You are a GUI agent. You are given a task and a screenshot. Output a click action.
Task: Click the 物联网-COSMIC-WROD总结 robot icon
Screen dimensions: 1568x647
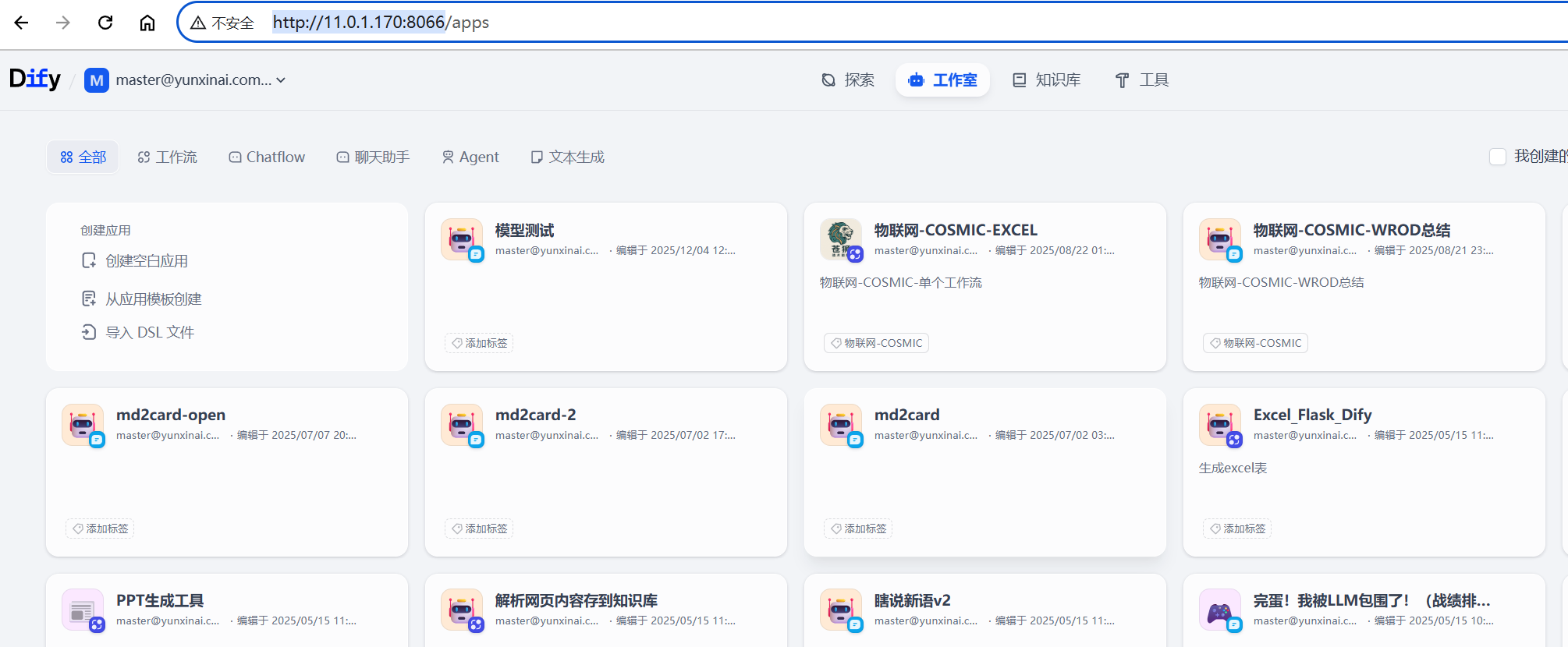1219,239
